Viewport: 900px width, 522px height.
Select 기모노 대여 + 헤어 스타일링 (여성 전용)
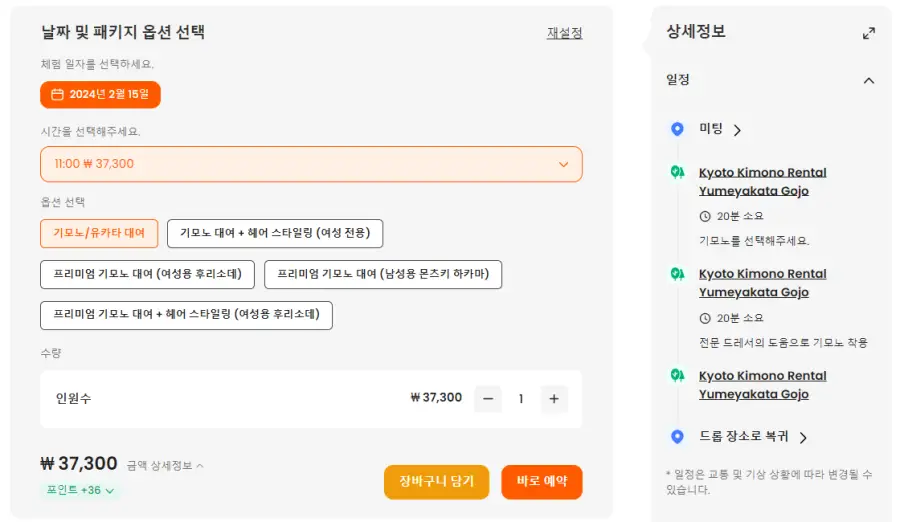tap(275, 233)
